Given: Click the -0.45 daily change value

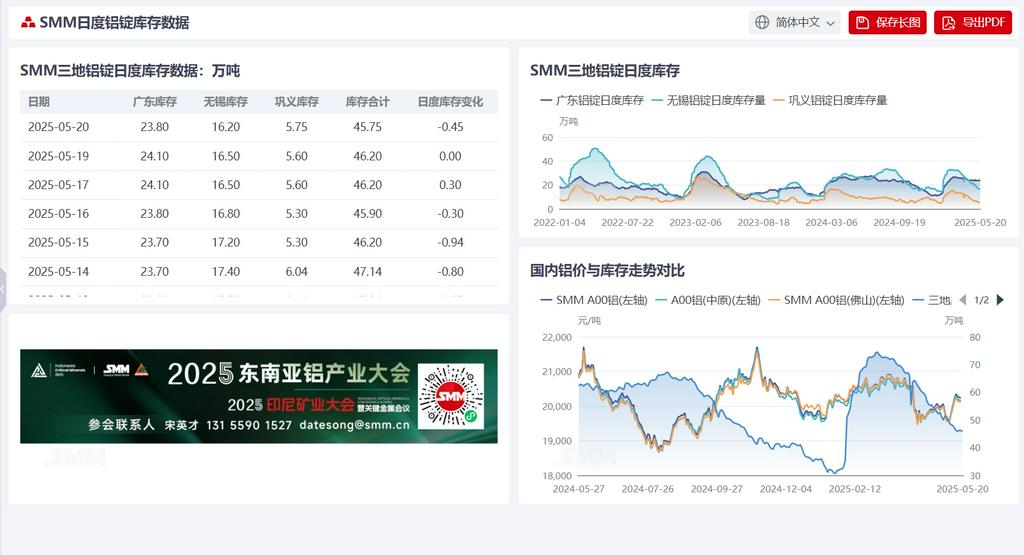Looking at the screenshot, I should click(x=451, y=127).
